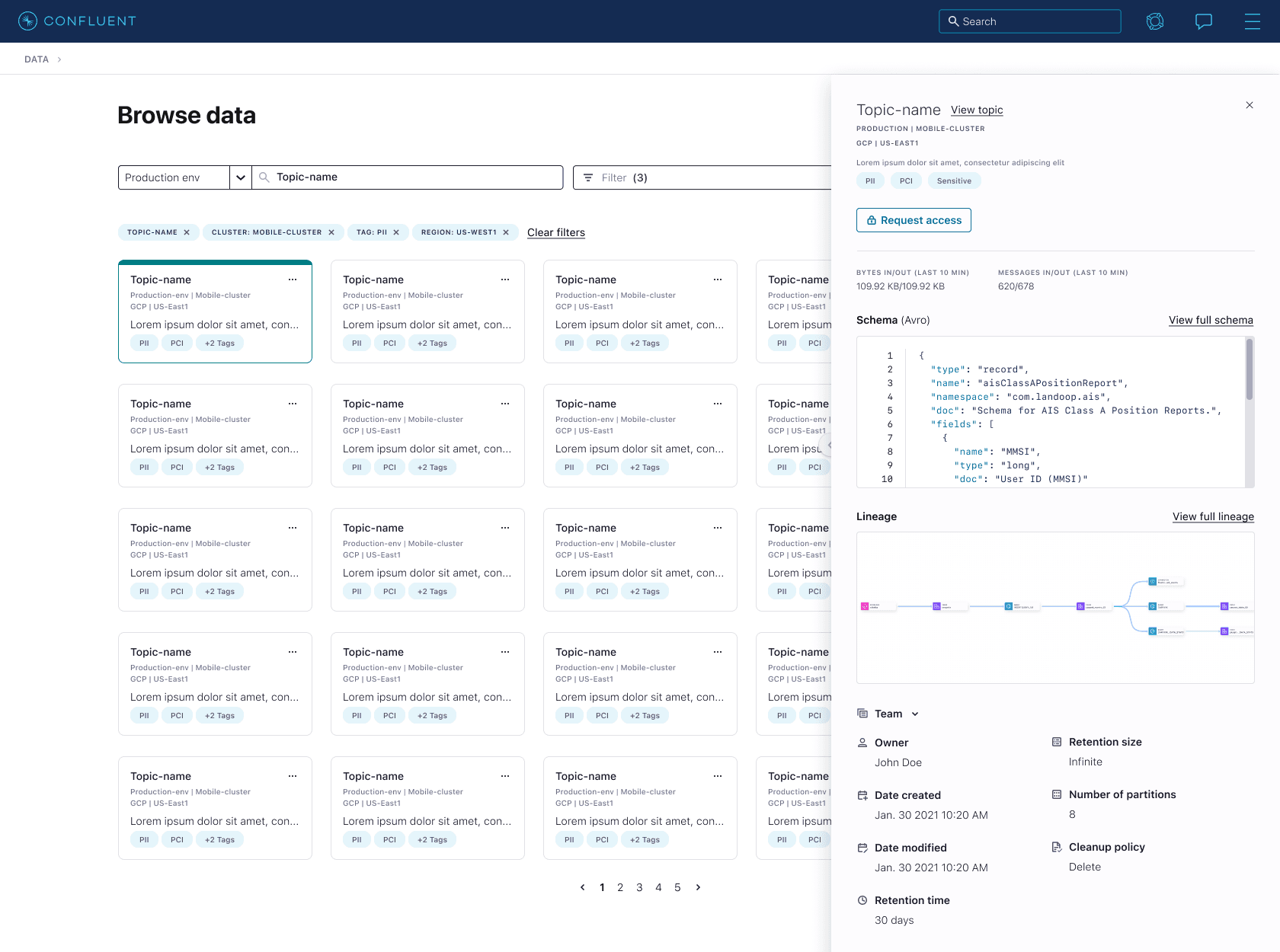Viewport: 1280px width, 952px height.
Task: Click the Retention time clock icon
Action: 862,900
